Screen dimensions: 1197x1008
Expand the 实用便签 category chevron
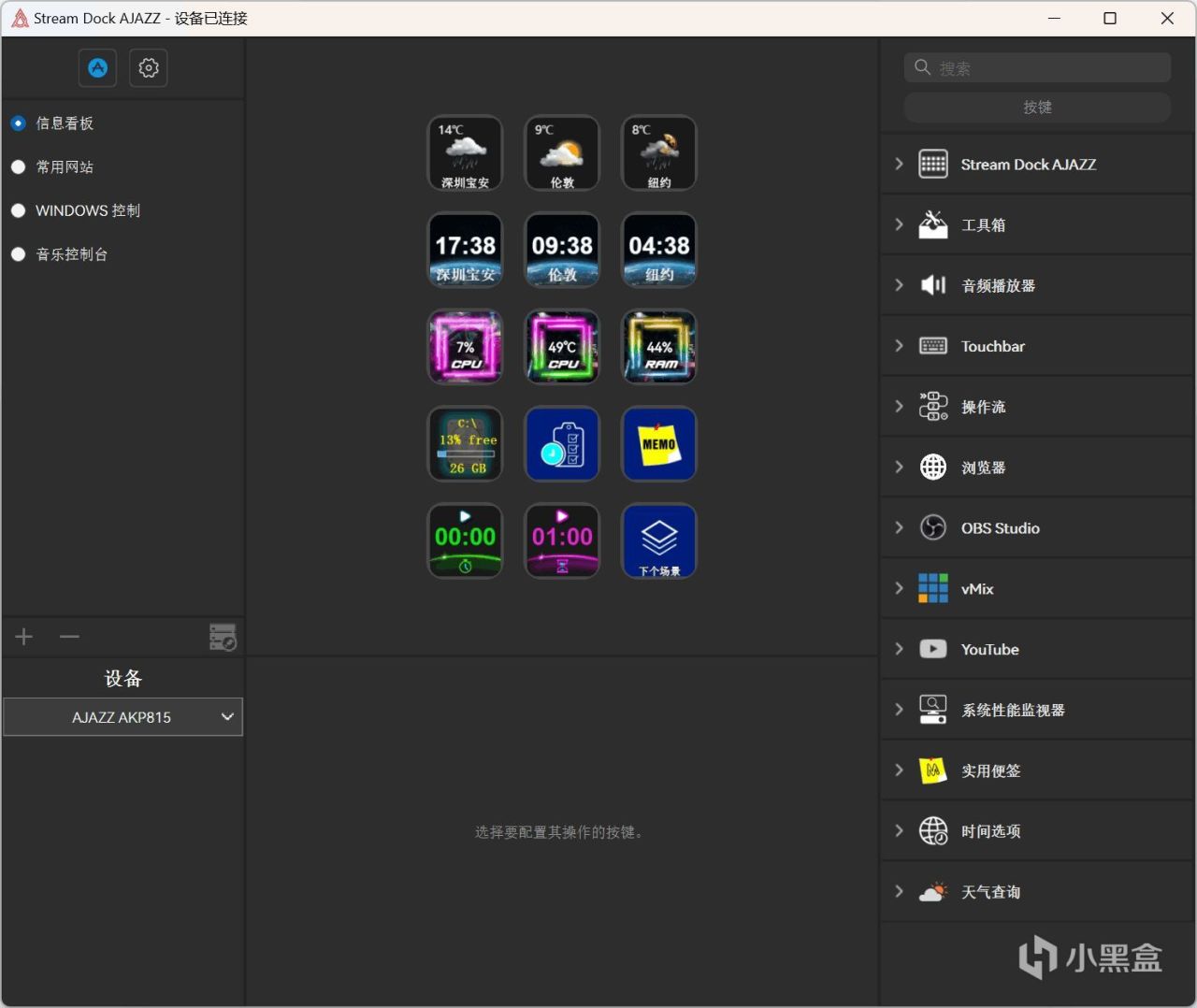899,770
